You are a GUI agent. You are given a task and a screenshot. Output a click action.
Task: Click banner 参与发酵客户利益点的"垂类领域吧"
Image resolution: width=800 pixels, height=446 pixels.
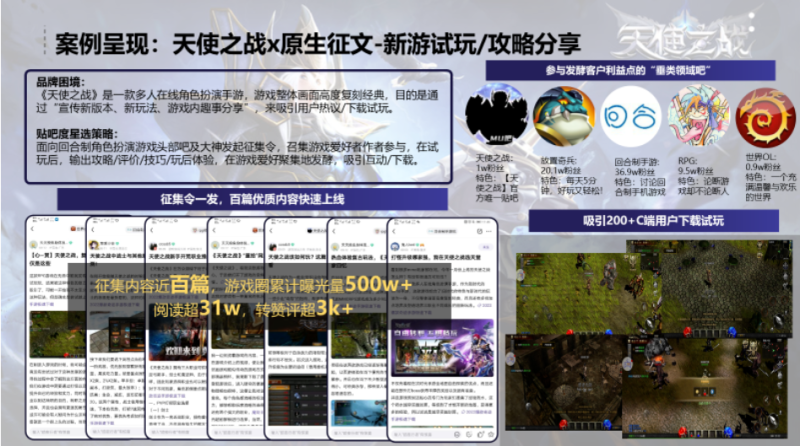(630, 70)
